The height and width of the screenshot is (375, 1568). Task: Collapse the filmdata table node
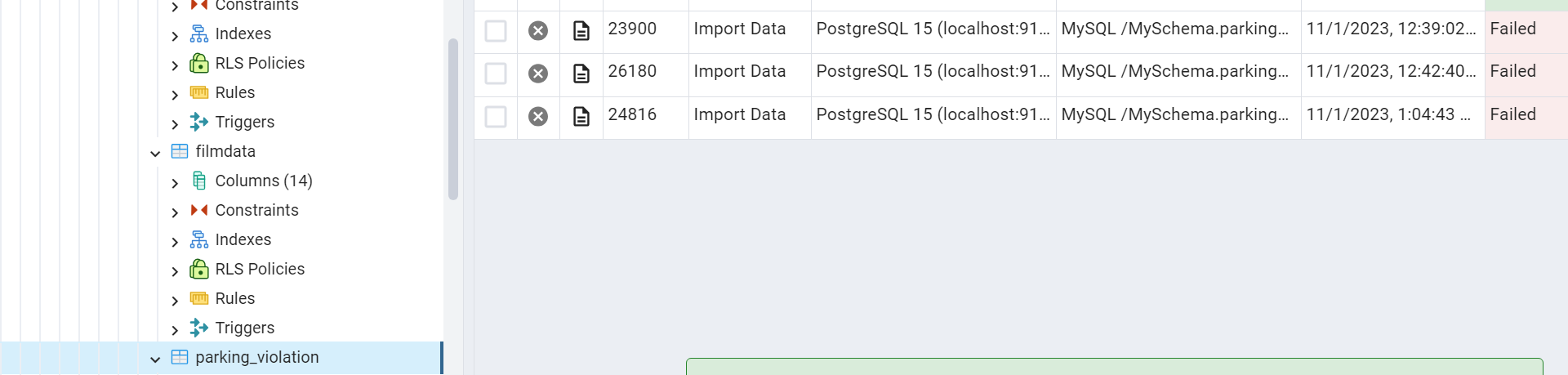(155, 153)
